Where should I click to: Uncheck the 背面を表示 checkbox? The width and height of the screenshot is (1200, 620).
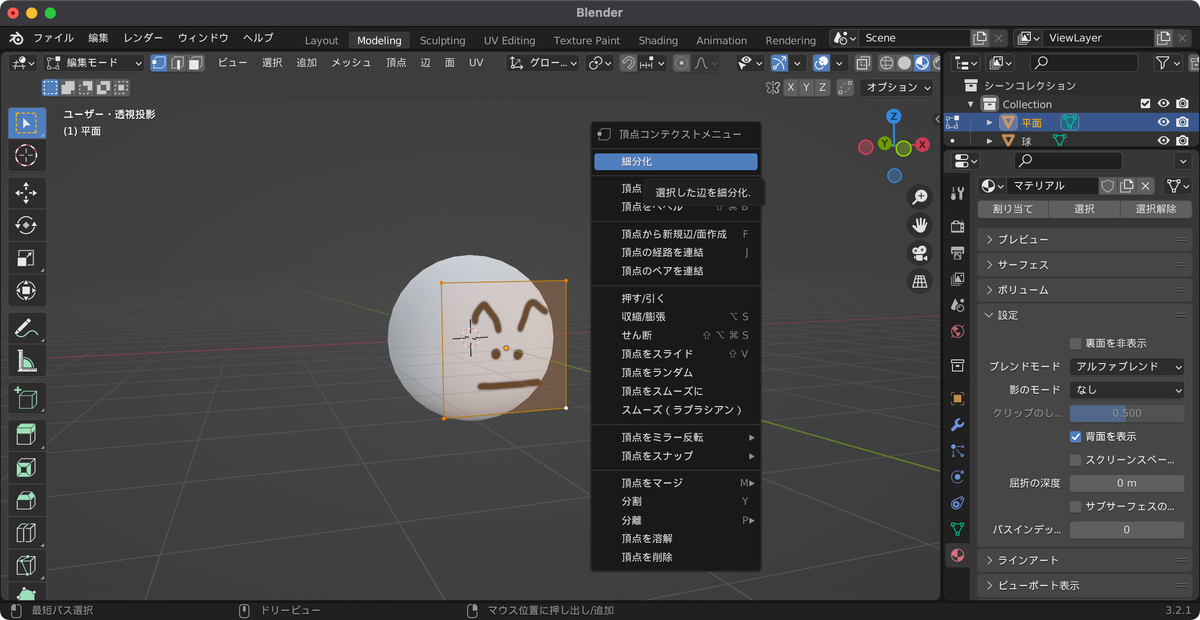[x=1076, y=437]
